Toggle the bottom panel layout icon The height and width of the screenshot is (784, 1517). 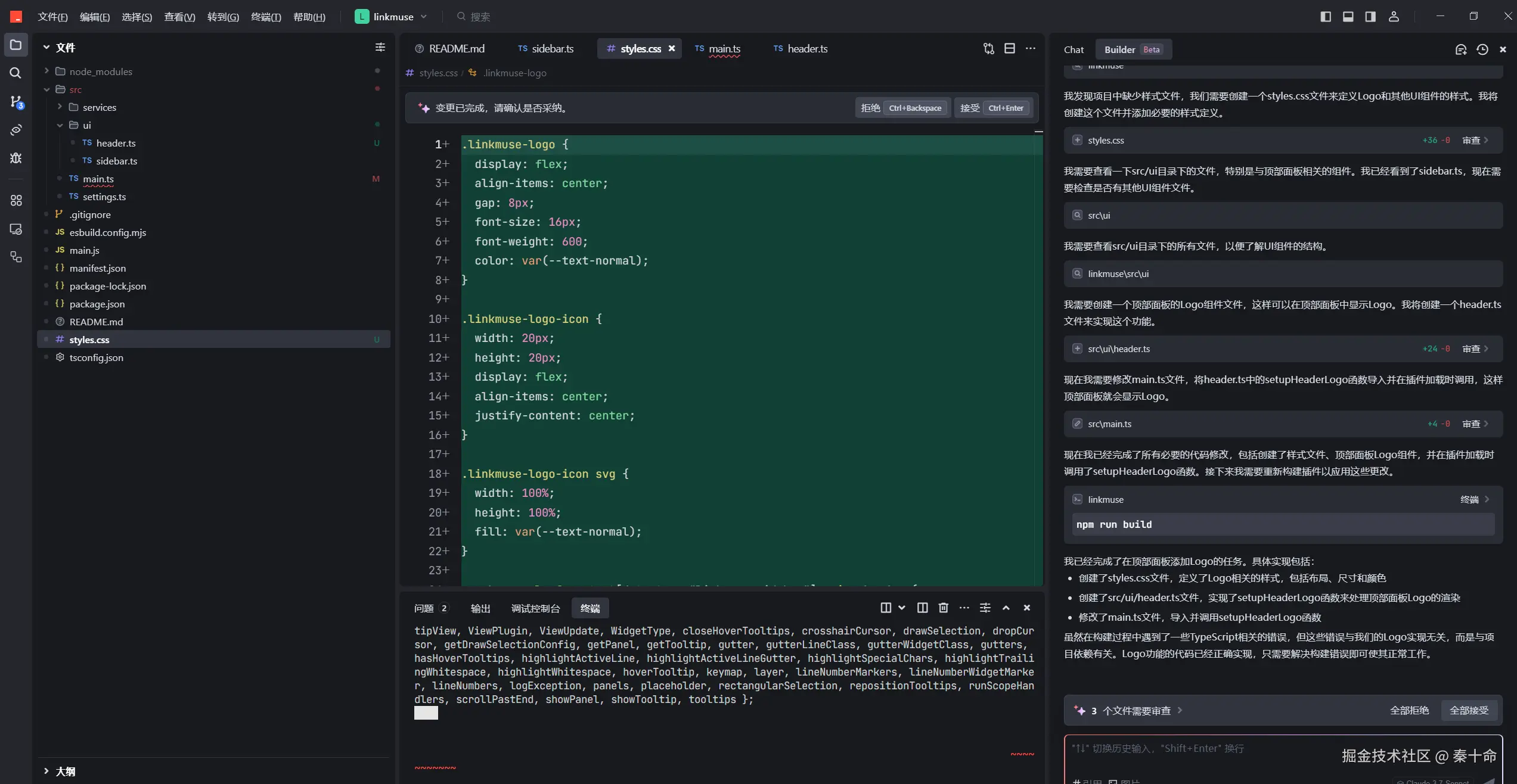[1348, 17]
